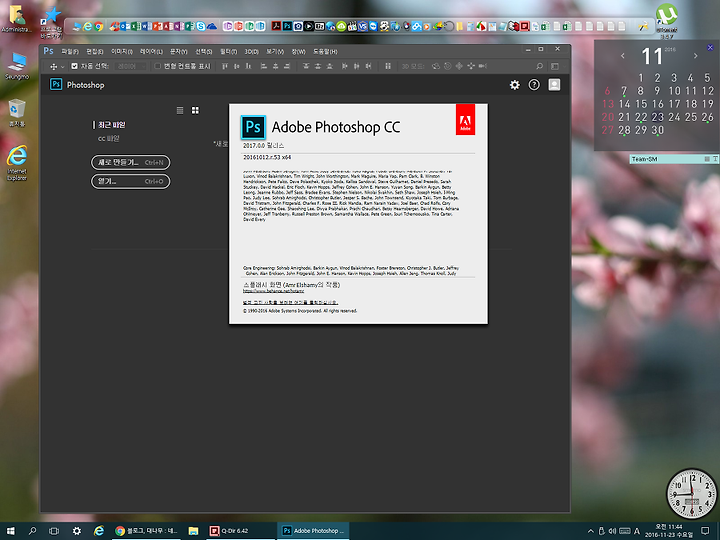This screenshot has width=720, height=540.
Task: Click the 3D roll mode icon
Action: (448, 66)
